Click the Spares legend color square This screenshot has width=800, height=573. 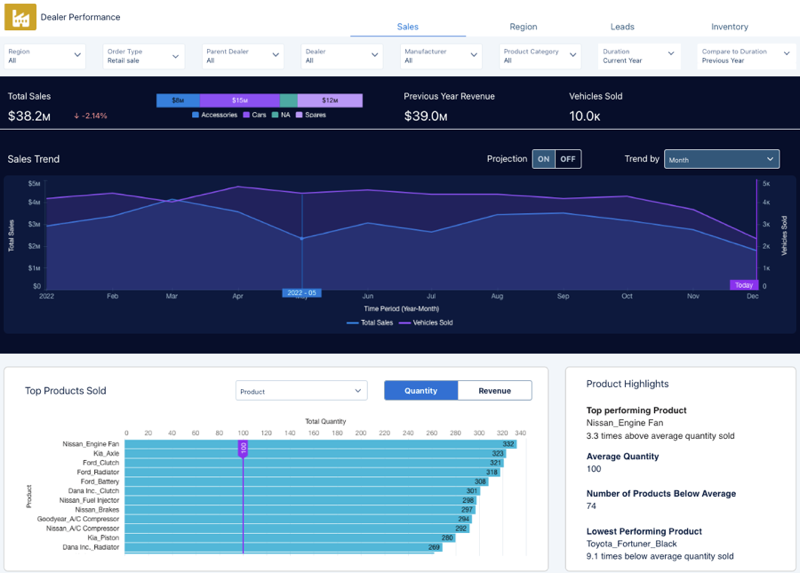[300, 115]
